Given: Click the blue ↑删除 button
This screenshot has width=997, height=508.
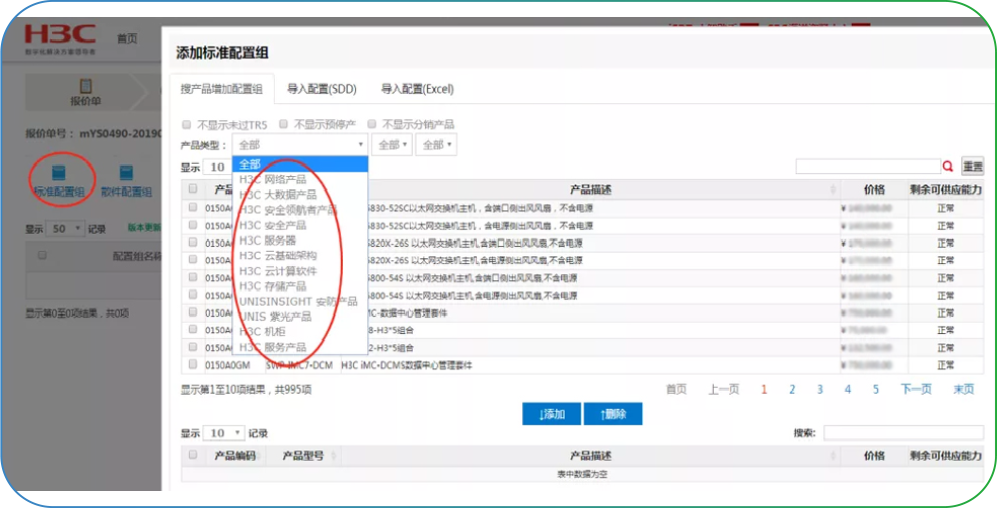Looking at the screenshot, I should click(613, 414).
